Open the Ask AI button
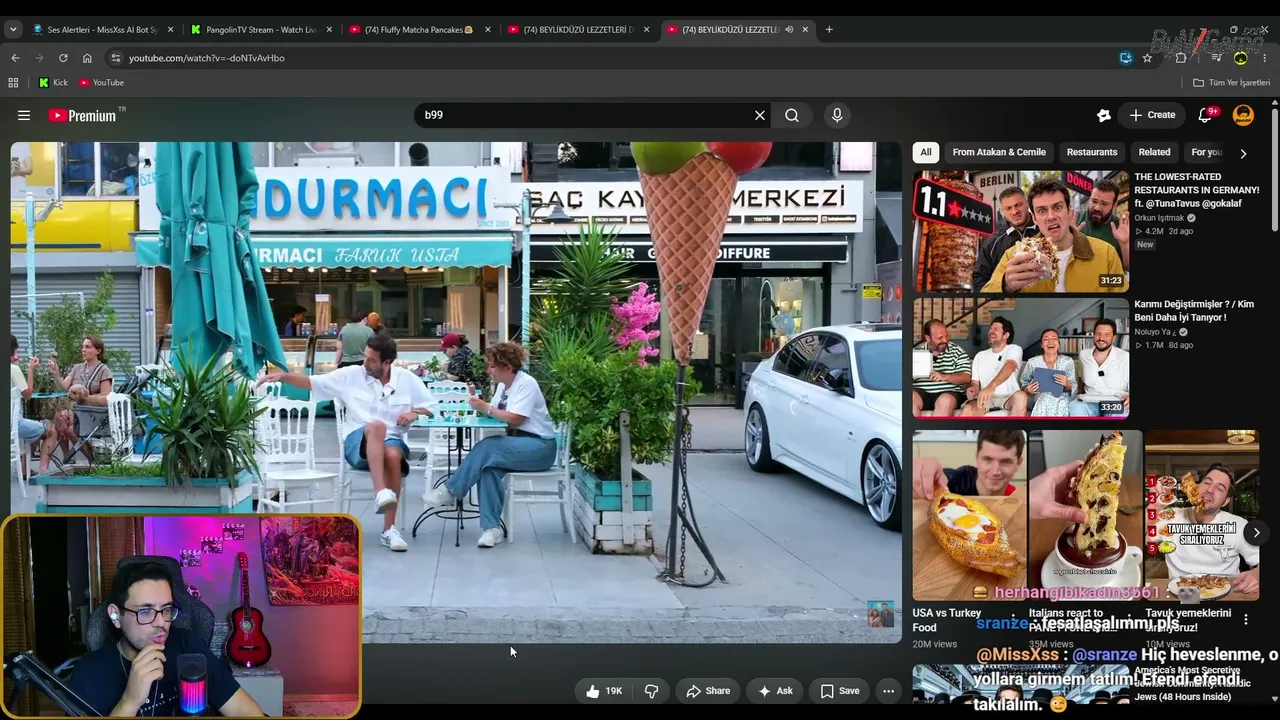1280x720 pixels. (x=775, y=691)
